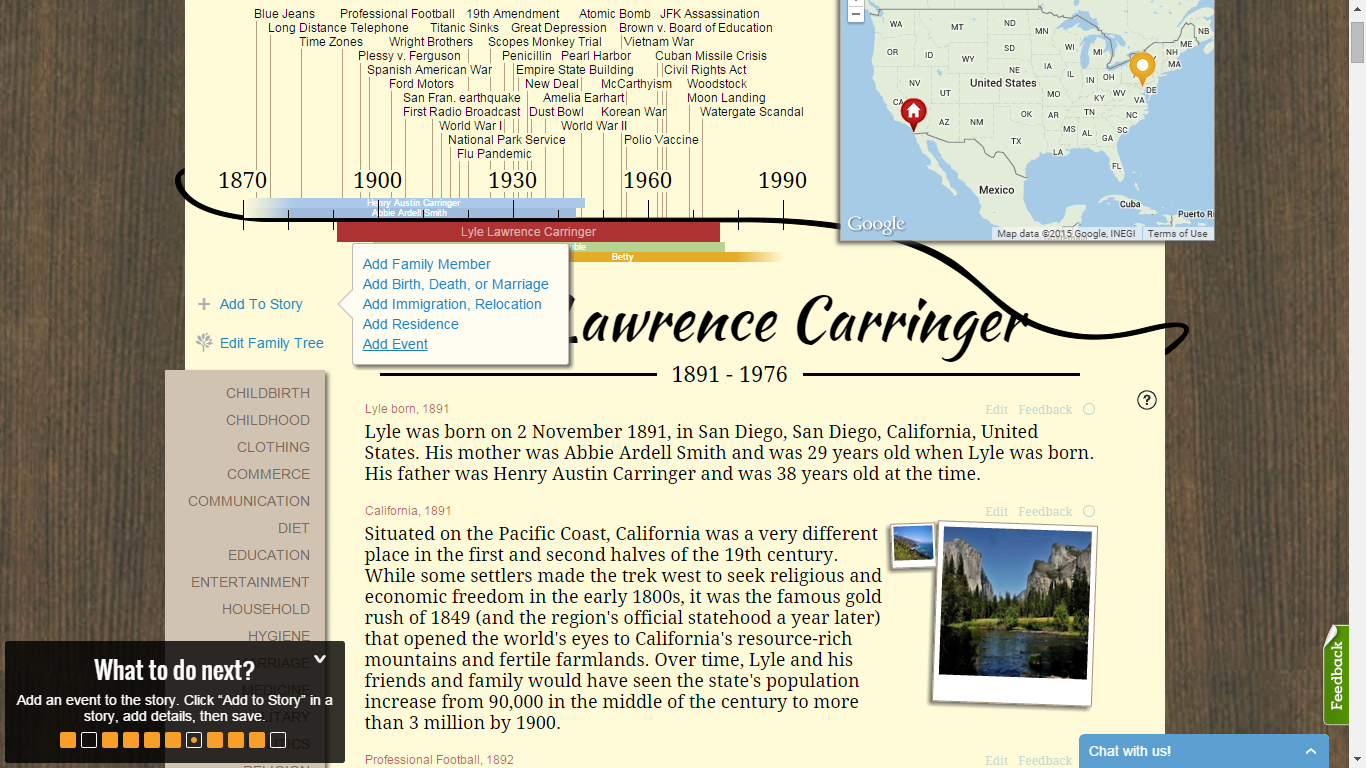Click the Professional Football, 1892 story heading
The image size is (1366, 768).
click(439, 760)
